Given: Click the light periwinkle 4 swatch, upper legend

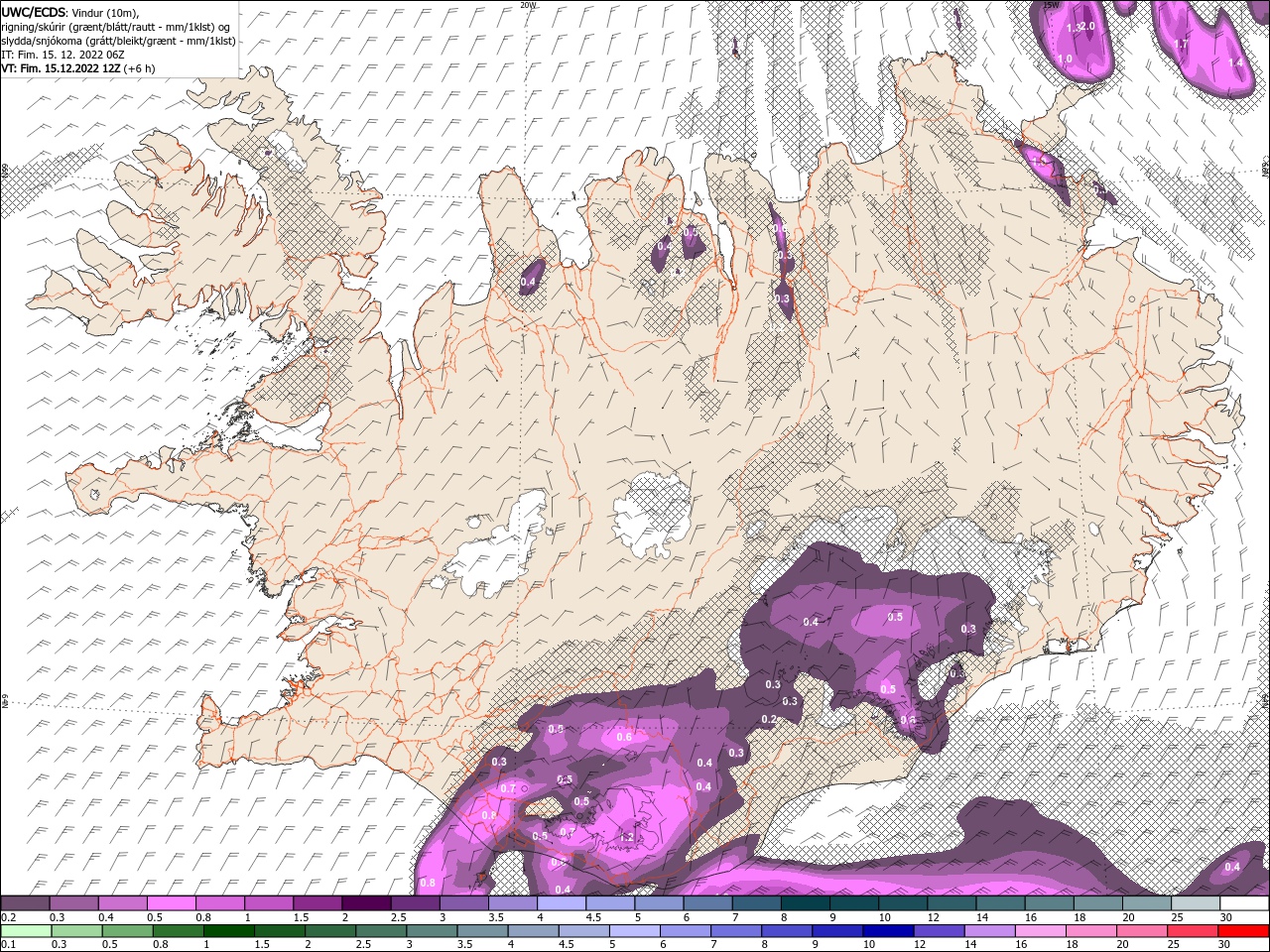Looking at the screenshot, I should pyautogui.click(x=562, y=903).
